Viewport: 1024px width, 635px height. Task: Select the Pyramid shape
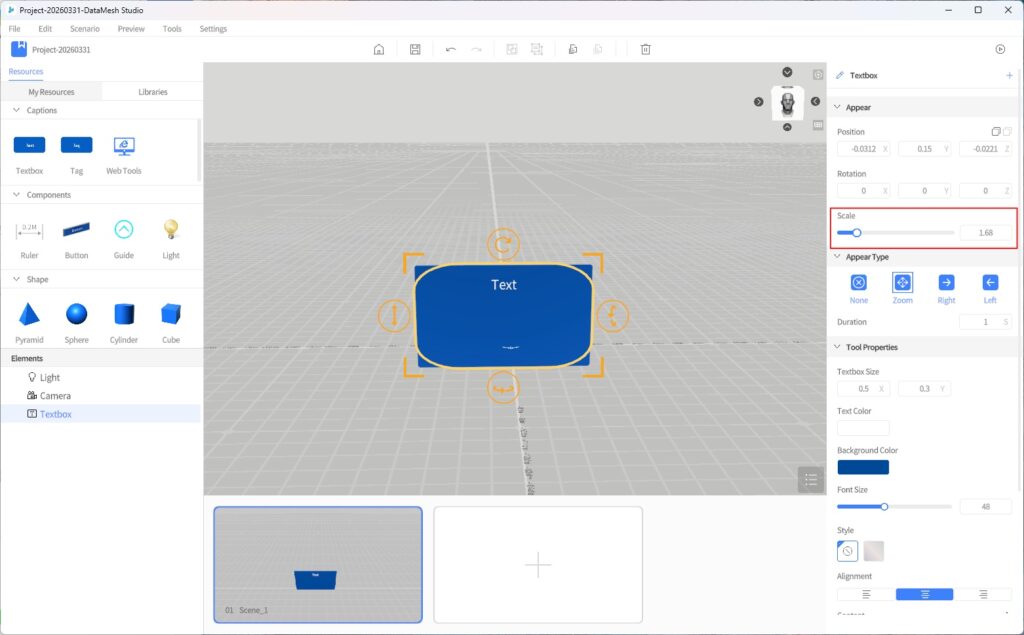coord(29,315)
